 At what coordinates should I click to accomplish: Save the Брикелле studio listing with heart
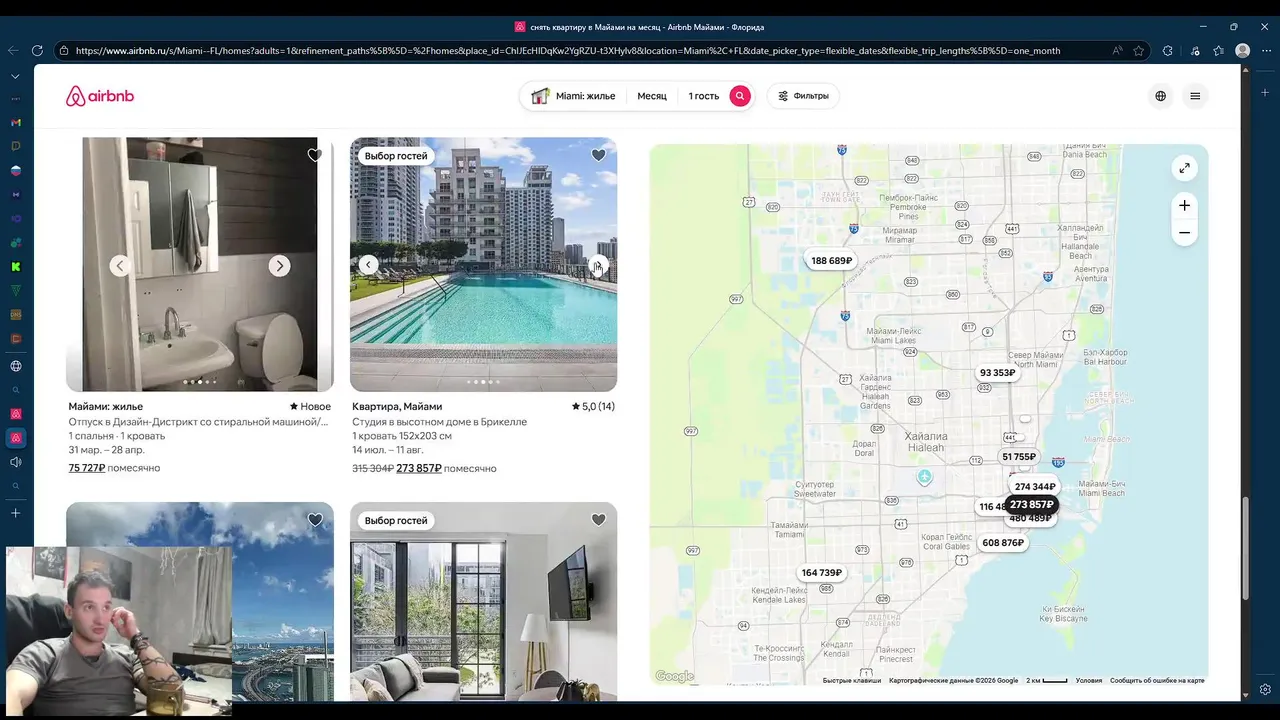point(598,155)
